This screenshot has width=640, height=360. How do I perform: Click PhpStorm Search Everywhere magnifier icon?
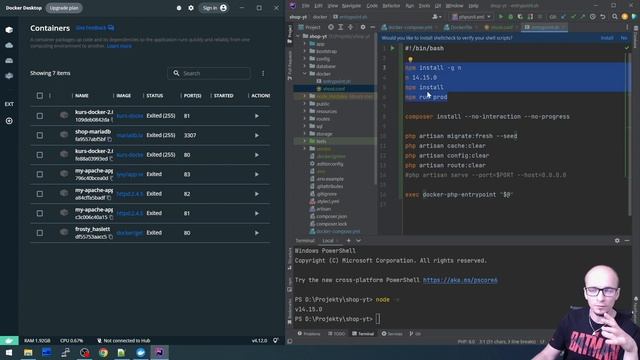615,17
